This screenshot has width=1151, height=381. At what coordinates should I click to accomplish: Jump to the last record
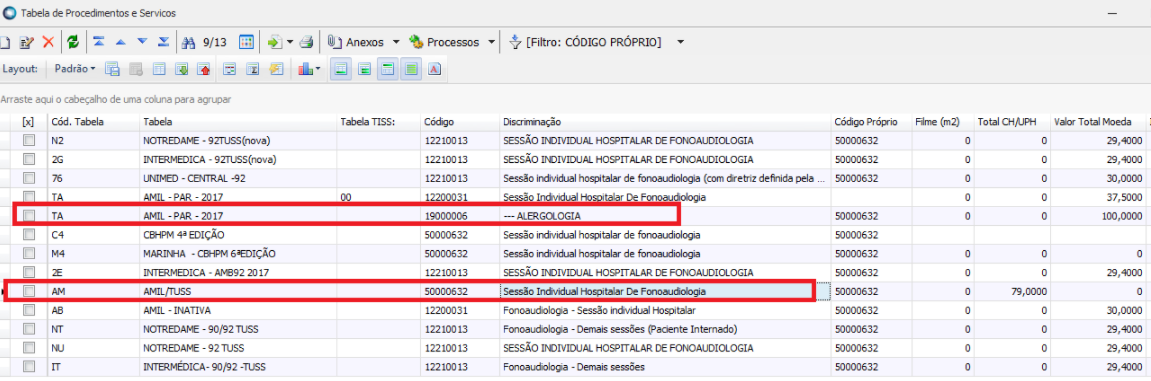point(163,43)
